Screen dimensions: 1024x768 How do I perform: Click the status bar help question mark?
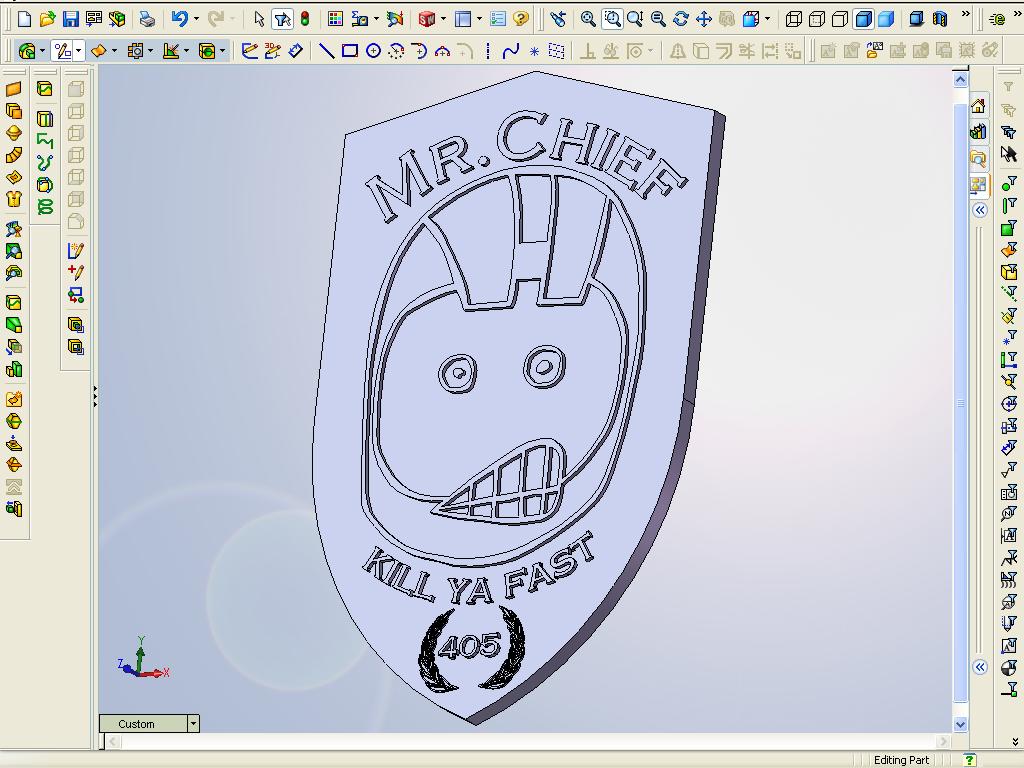(x=970, y=760)
